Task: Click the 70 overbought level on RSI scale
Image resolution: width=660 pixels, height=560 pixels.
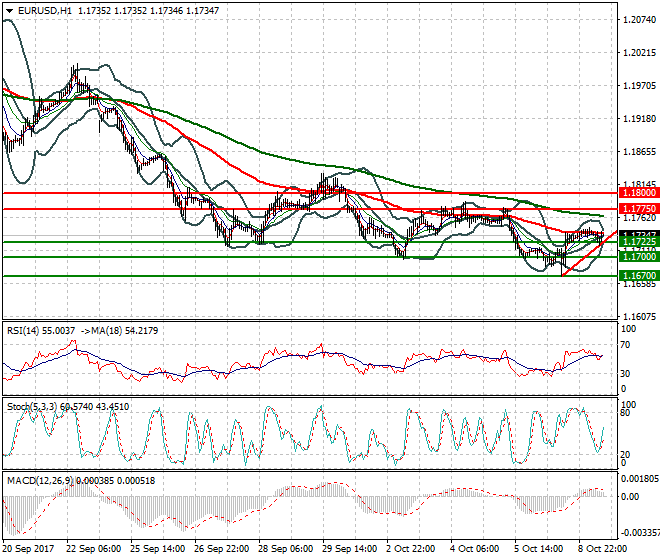Action: 625,345
